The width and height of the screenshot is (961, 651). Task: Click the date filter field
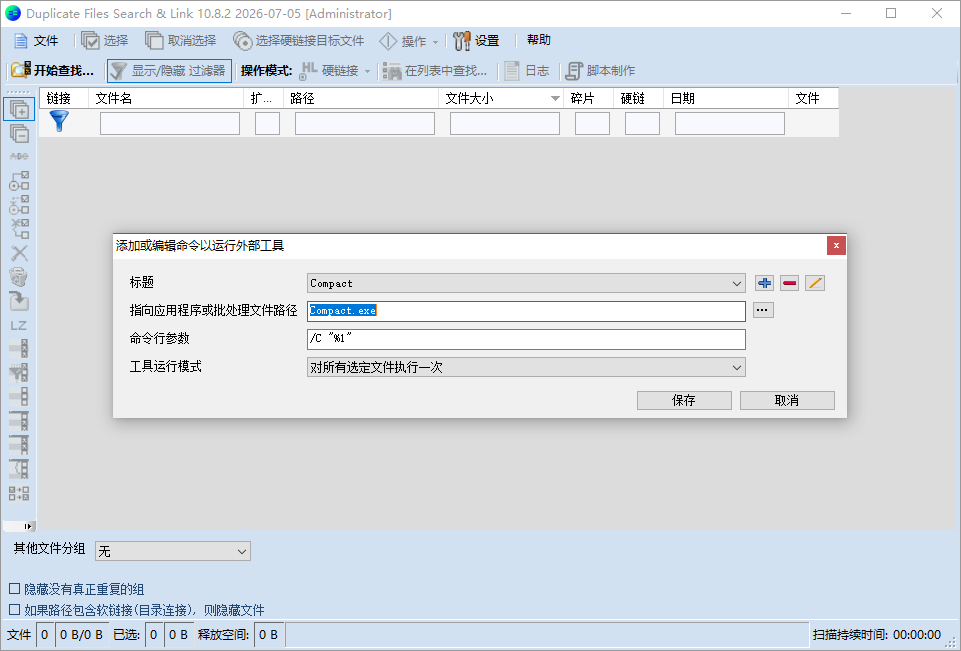[730, 123]
